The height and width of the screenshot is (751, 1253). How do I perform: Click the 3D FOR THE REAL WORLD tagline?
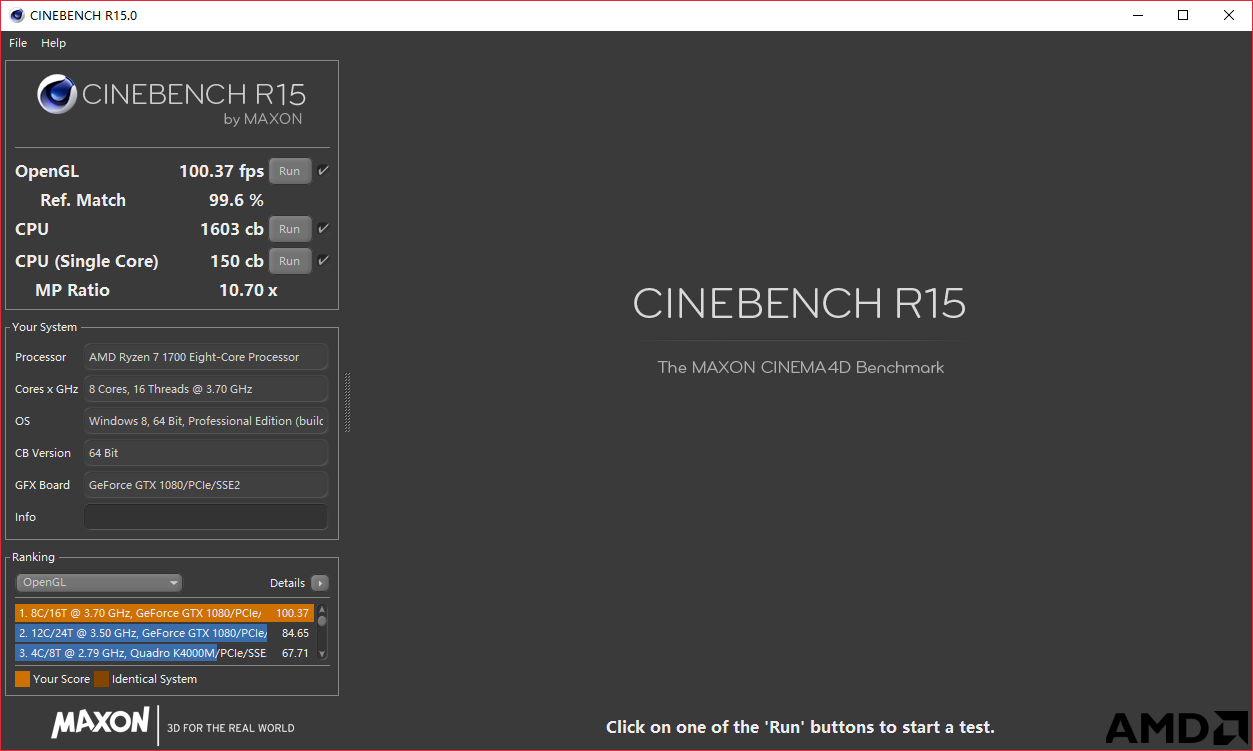click(231, 728)
